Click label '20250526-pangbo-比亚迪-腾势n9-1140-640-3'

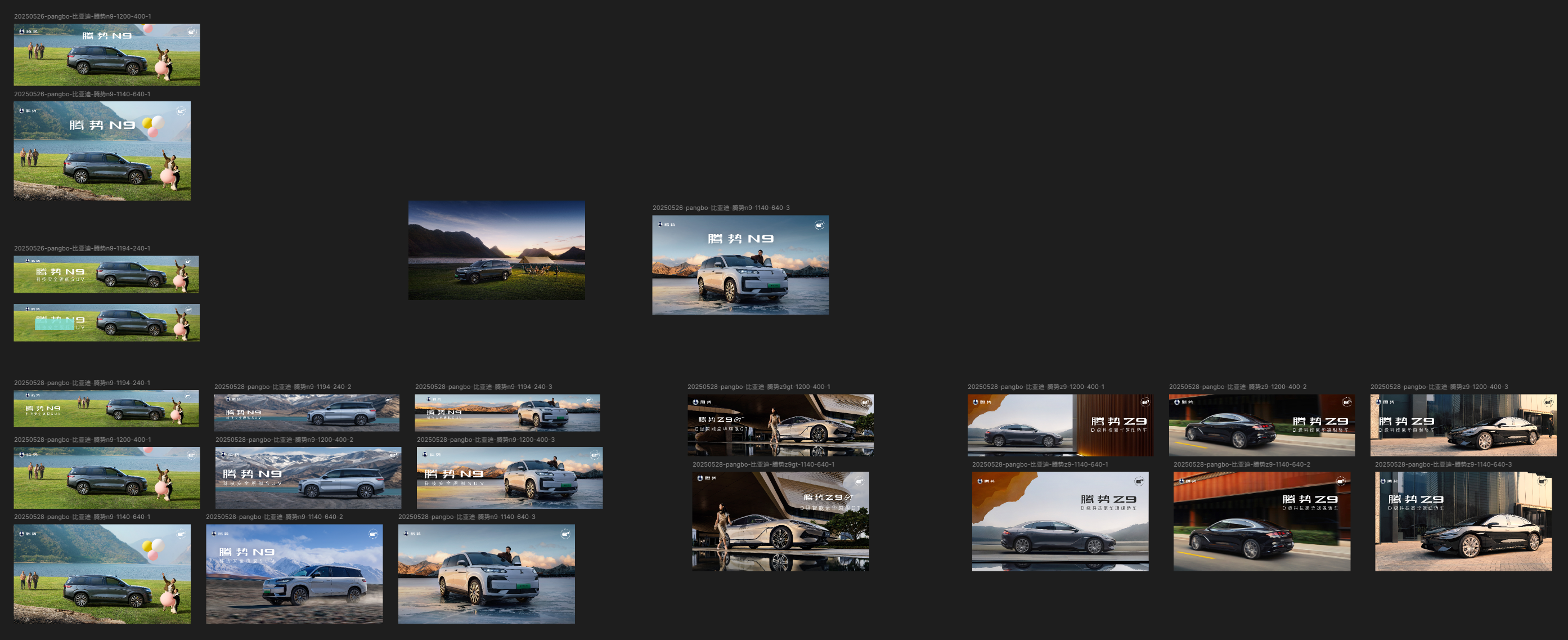pos(721,208)
